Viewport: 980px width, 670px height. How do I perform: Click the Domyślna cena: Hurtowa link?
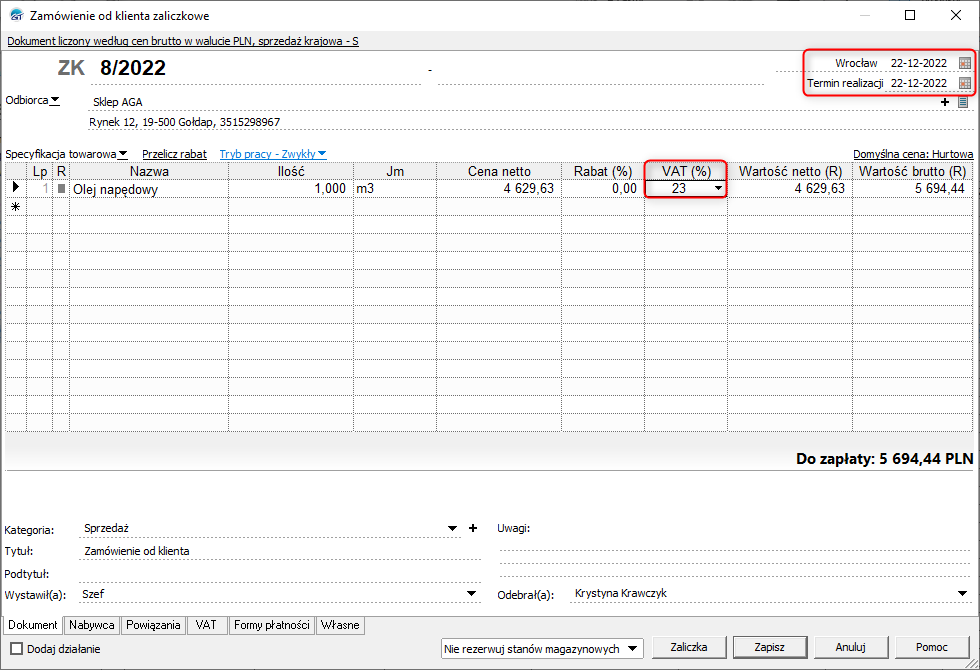pyautogui.click(x=913, y=154)
